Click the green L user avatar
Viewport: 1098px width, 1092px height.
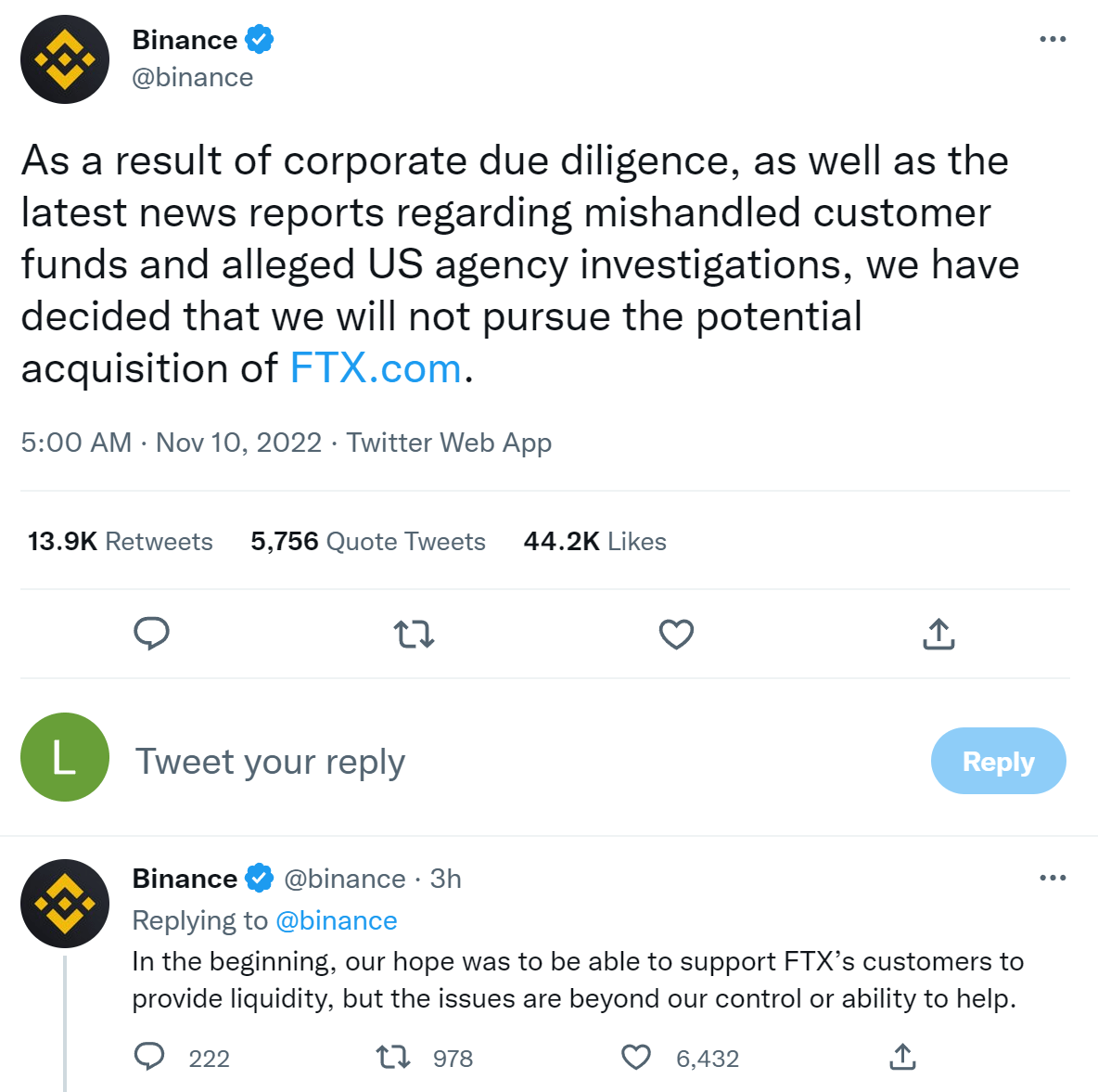tap(65, 757)
